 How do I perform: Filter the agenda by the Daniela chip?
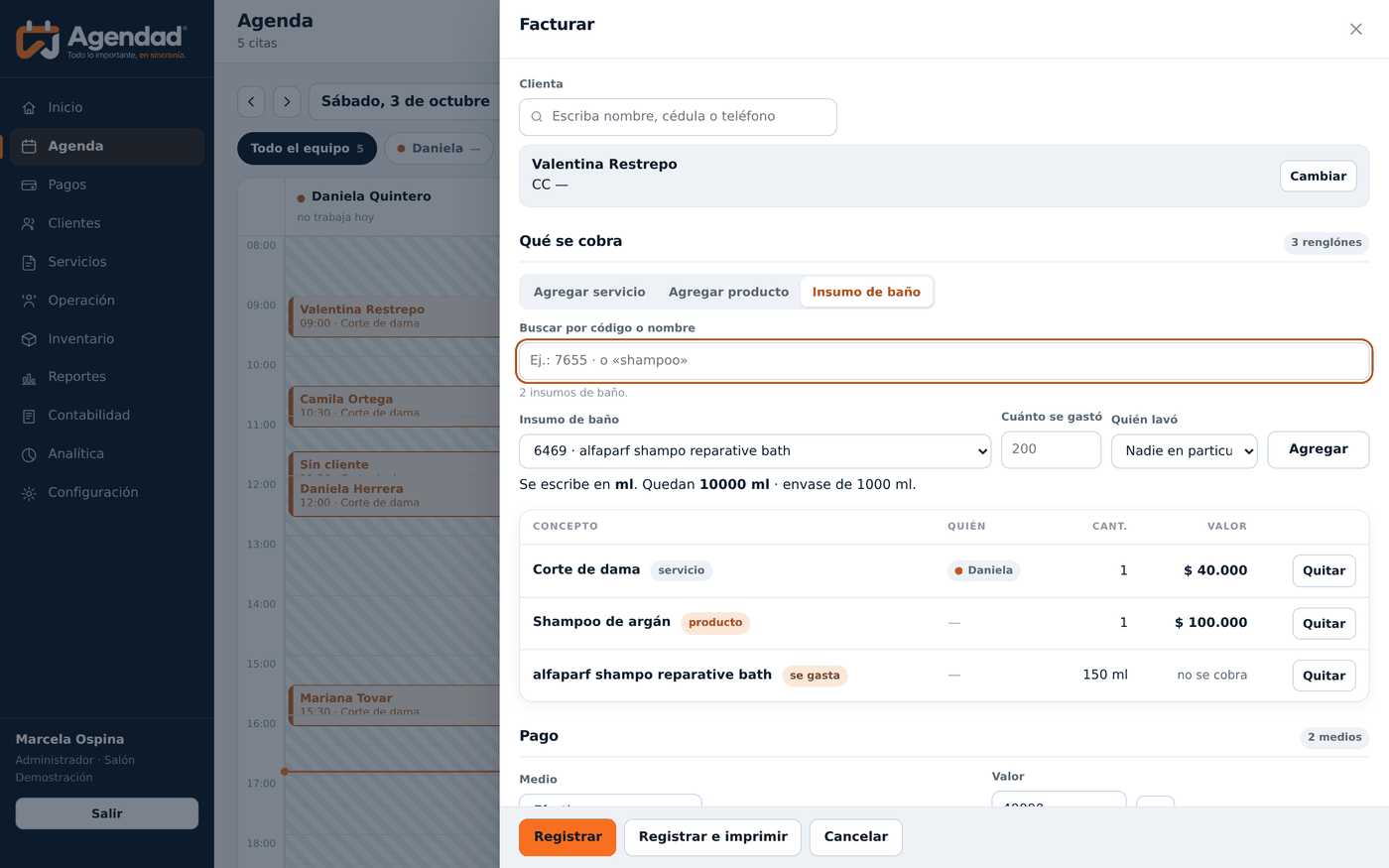[x=439, y=148]
